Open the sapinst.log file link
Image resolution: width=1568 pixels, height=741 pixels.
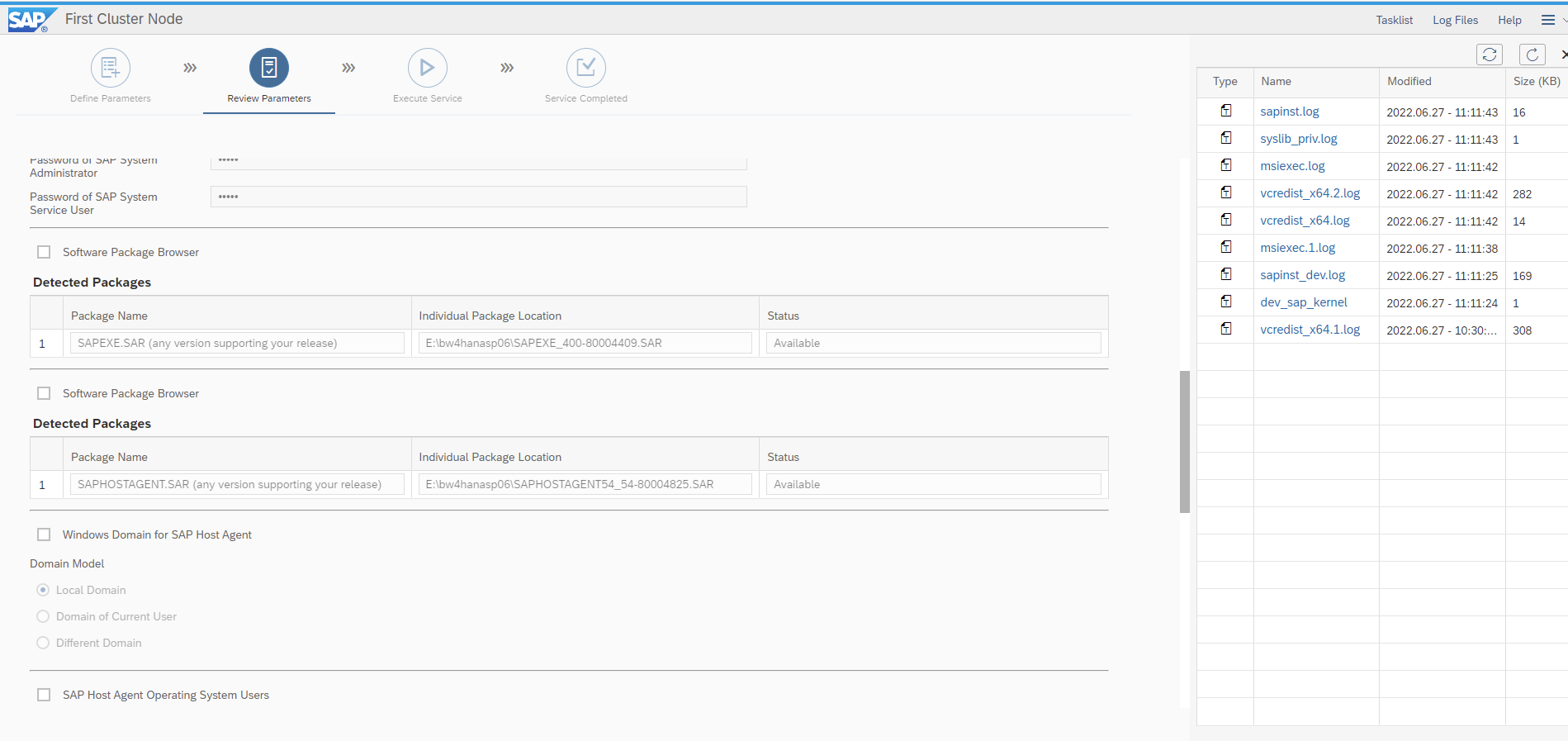click(x=1290, y=112)
